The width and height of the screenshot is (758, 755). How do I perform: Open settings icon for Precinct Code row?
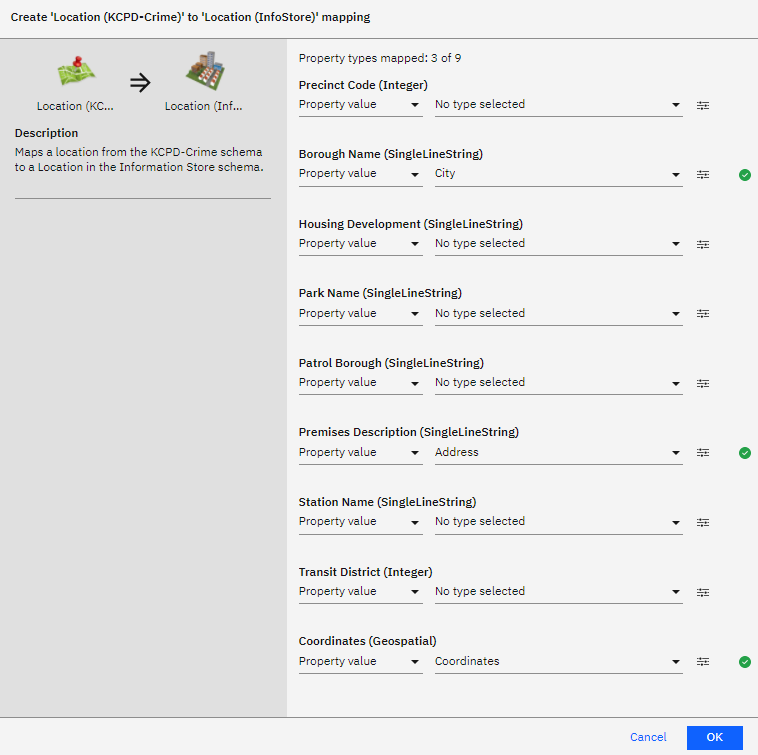pos(703,105)
